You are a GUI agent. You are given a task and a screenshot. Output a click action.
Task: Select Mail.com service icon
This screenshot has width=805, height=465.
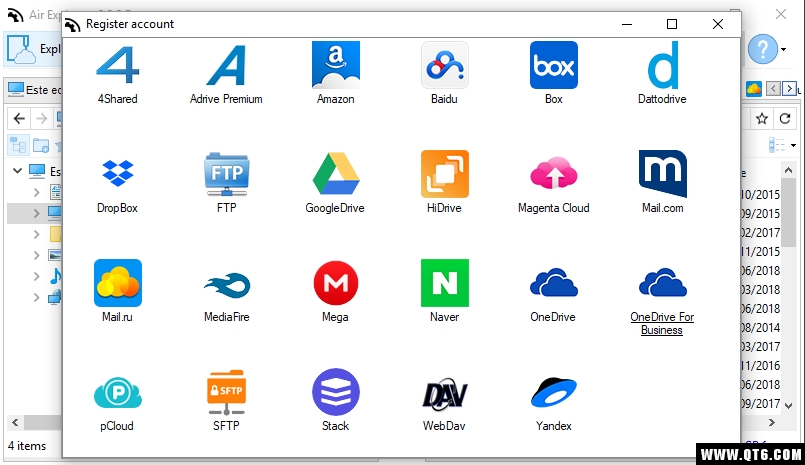click(662, 183)
